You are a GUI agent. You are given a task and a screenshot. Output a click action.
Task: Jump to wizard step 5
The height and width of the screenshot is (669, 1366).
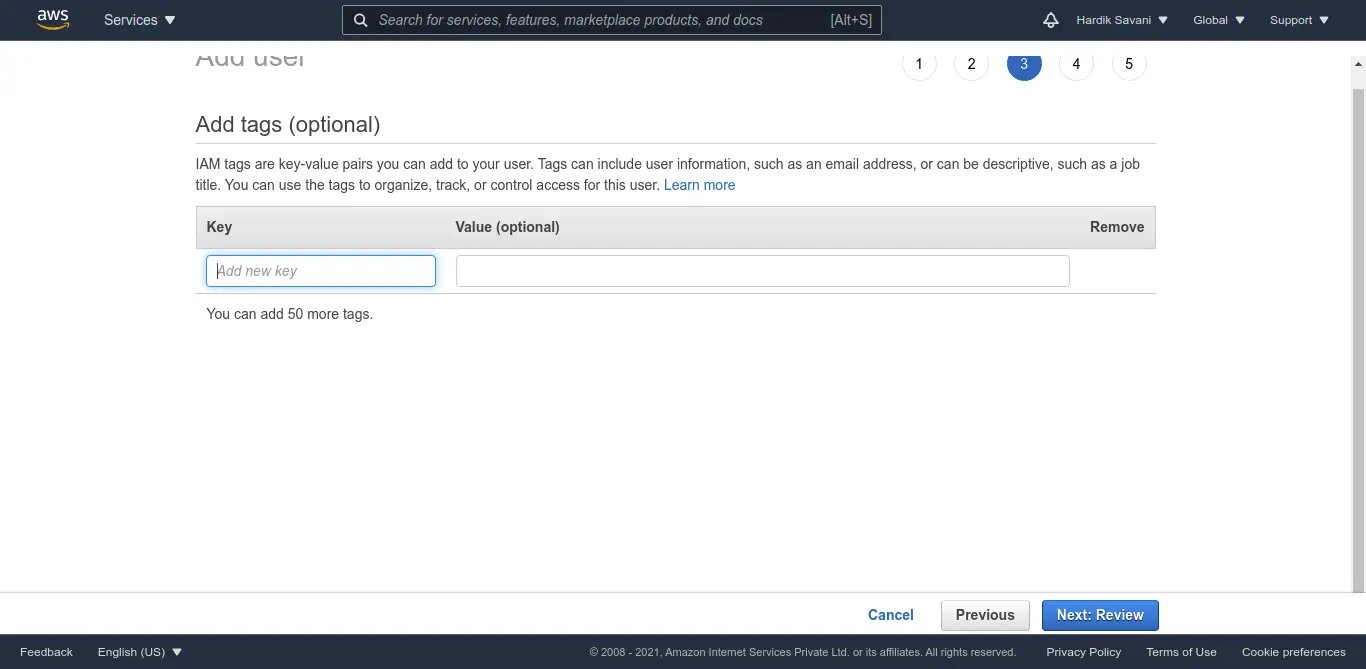1129,64
